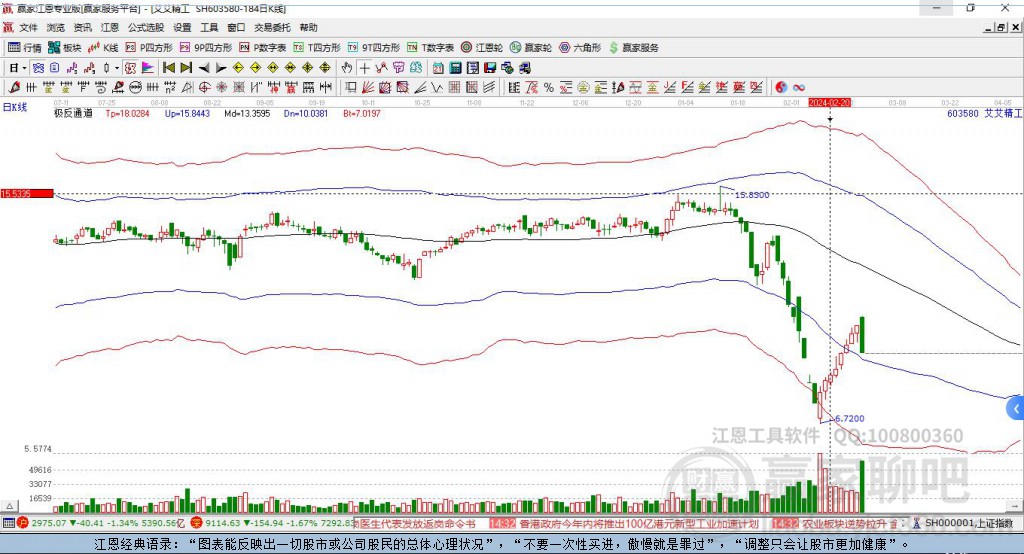The height and width of the screenshot is (554, 1024).
Task: Jump to first bar with skip-to-start icon
Action: pos(168,68)
